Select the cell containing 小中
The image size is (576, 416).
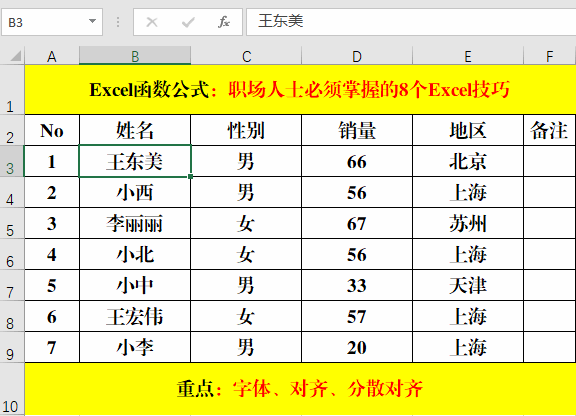tap(135, 285)
